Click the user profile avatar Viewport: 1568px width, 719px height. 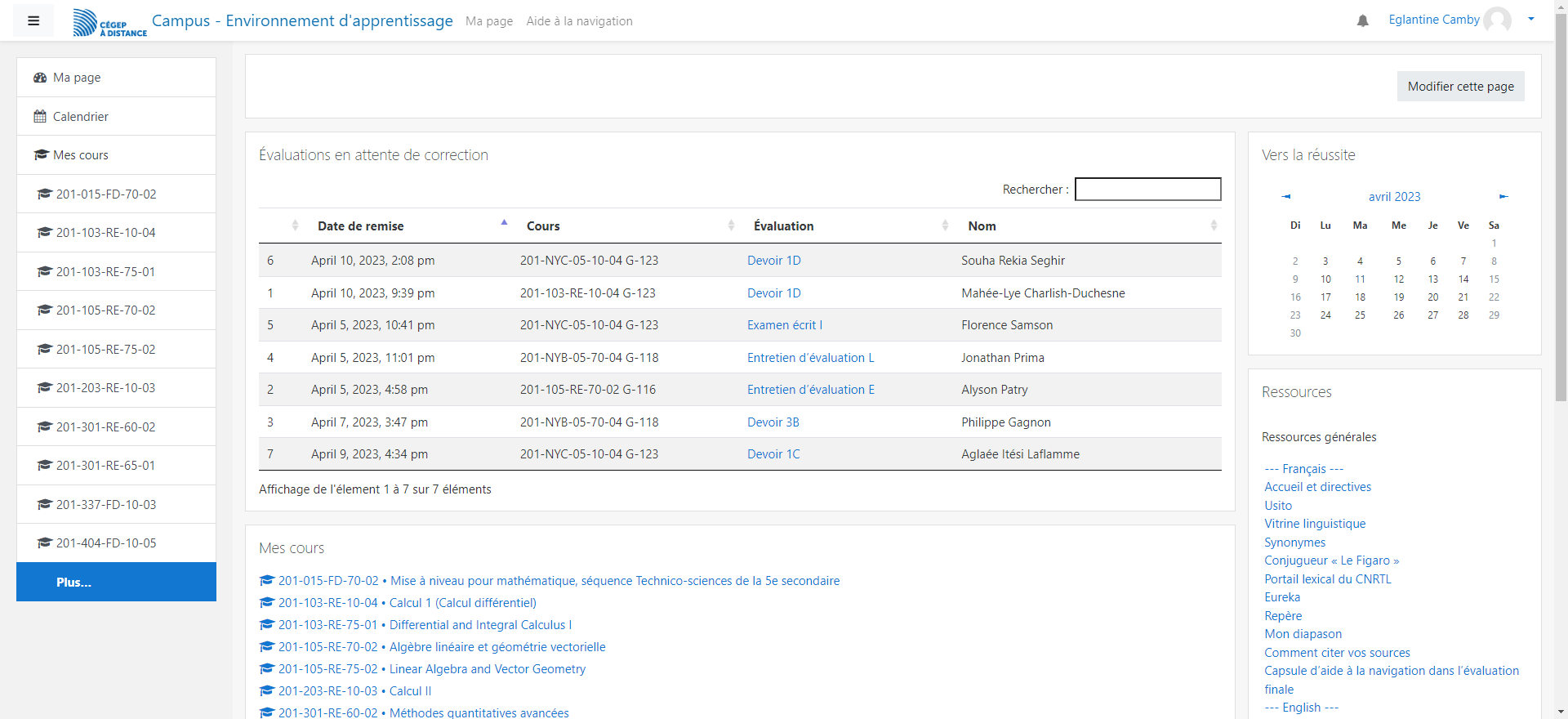1497,20
